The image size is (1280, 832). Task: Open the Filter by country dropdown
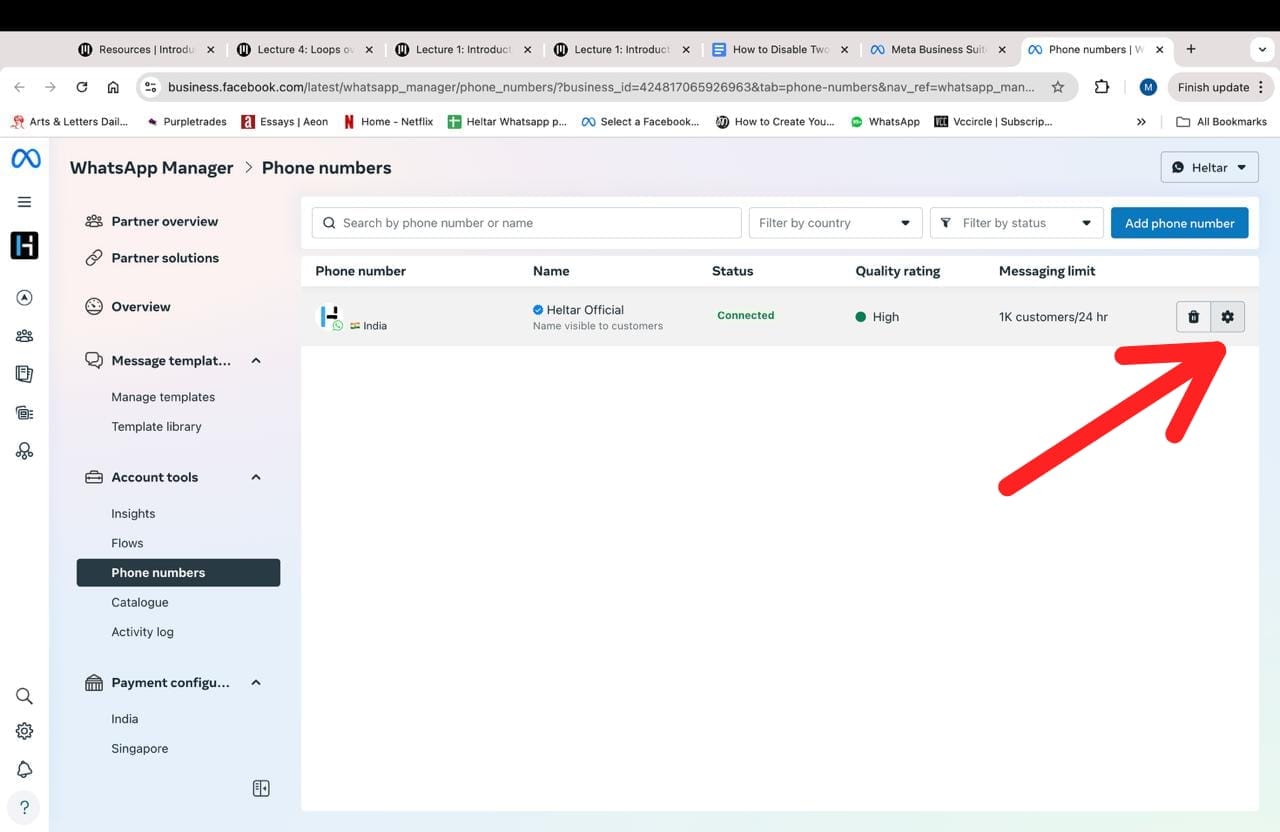pyautogui.click(x=834, y=223)
